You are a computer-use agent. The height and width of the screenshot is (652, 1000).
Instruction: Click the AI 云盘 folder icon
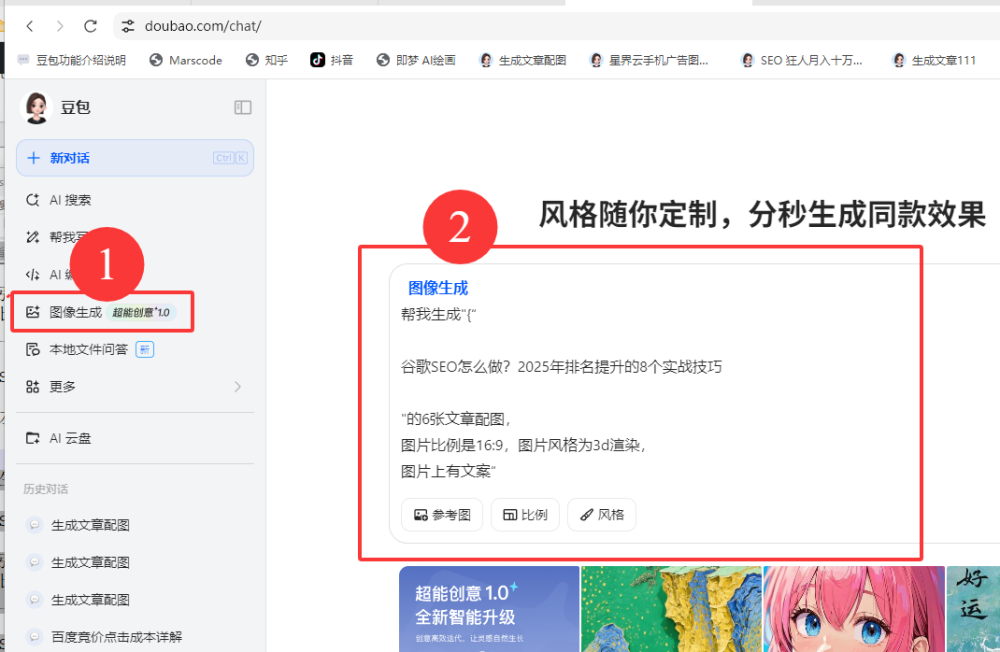coord(33,438)
